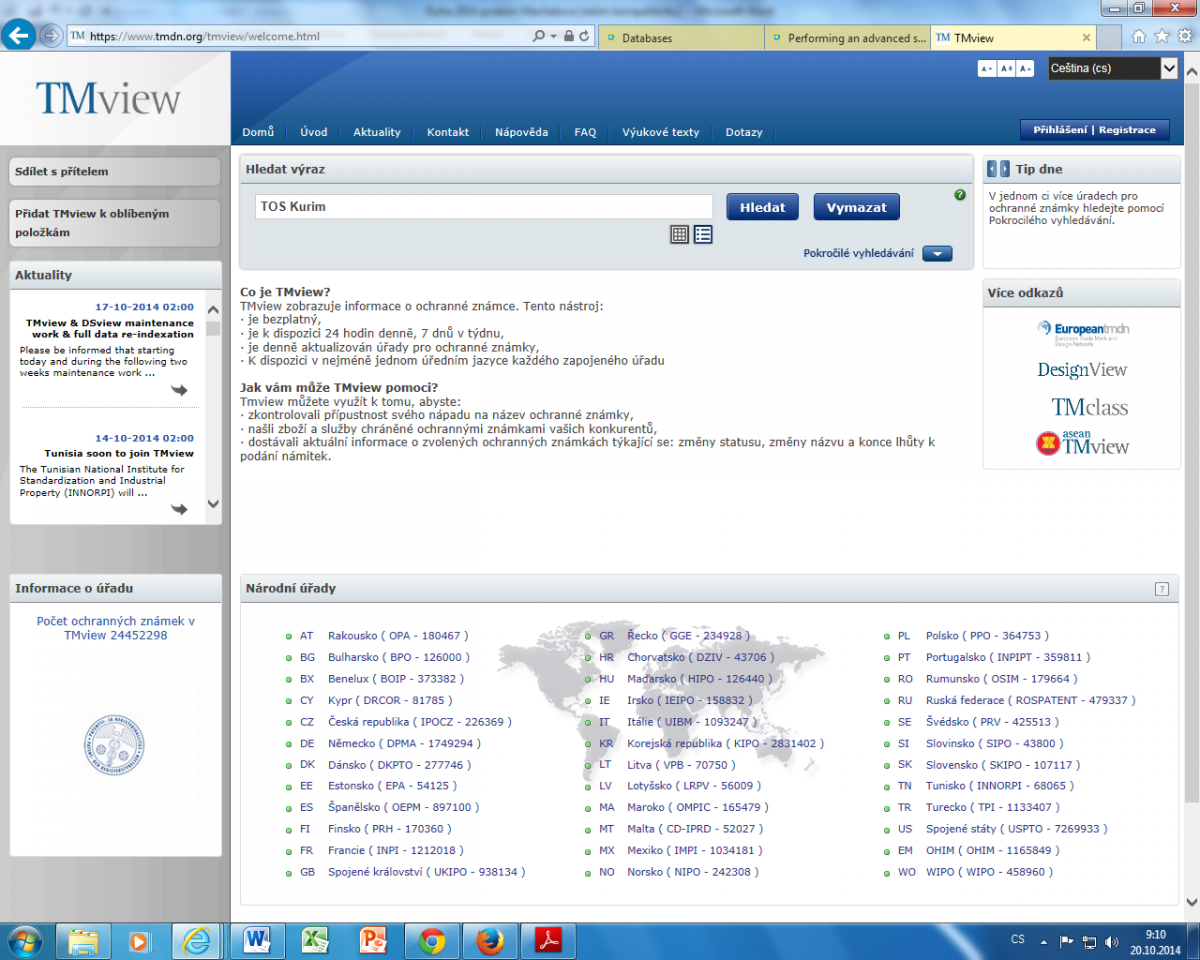The image size is (1200, 960).
Task: Open the Čeština language dropdown
Action: [1168, 68]
